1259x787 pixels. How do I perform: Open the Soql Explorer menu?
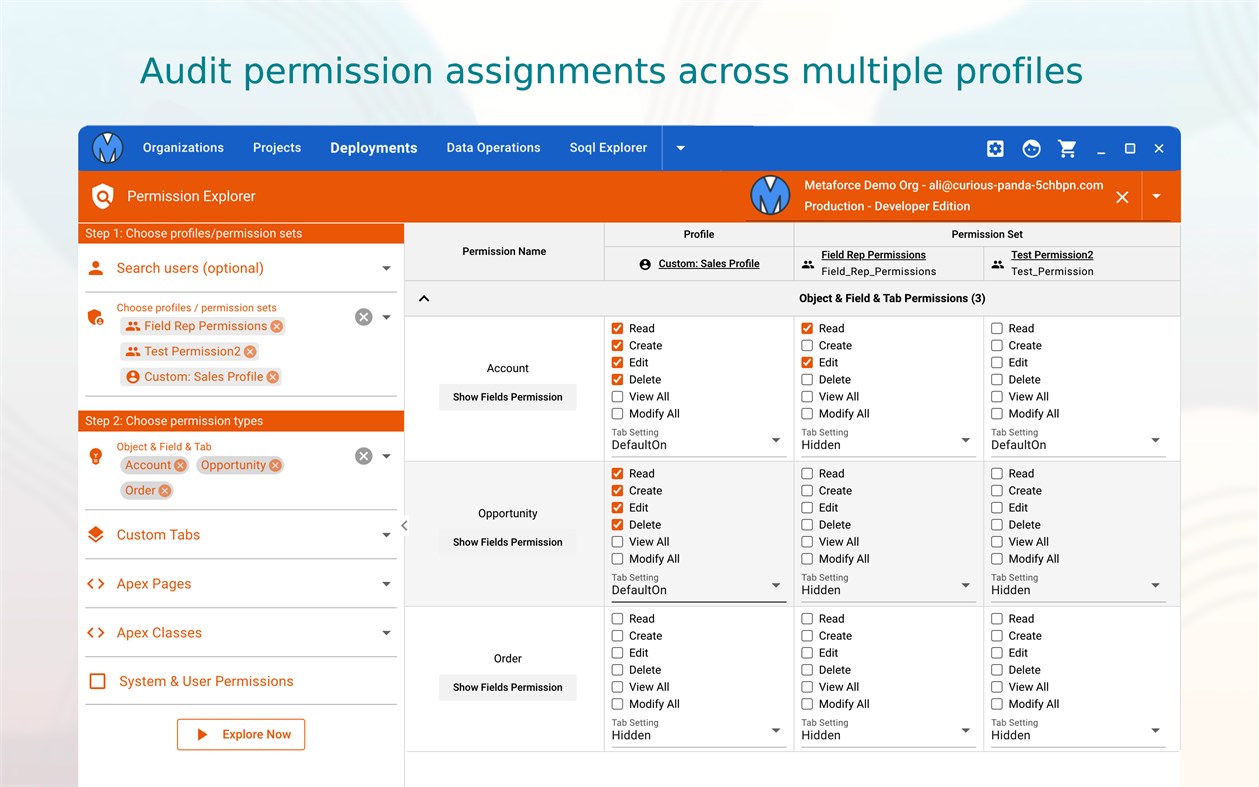[x=608, y=148]
